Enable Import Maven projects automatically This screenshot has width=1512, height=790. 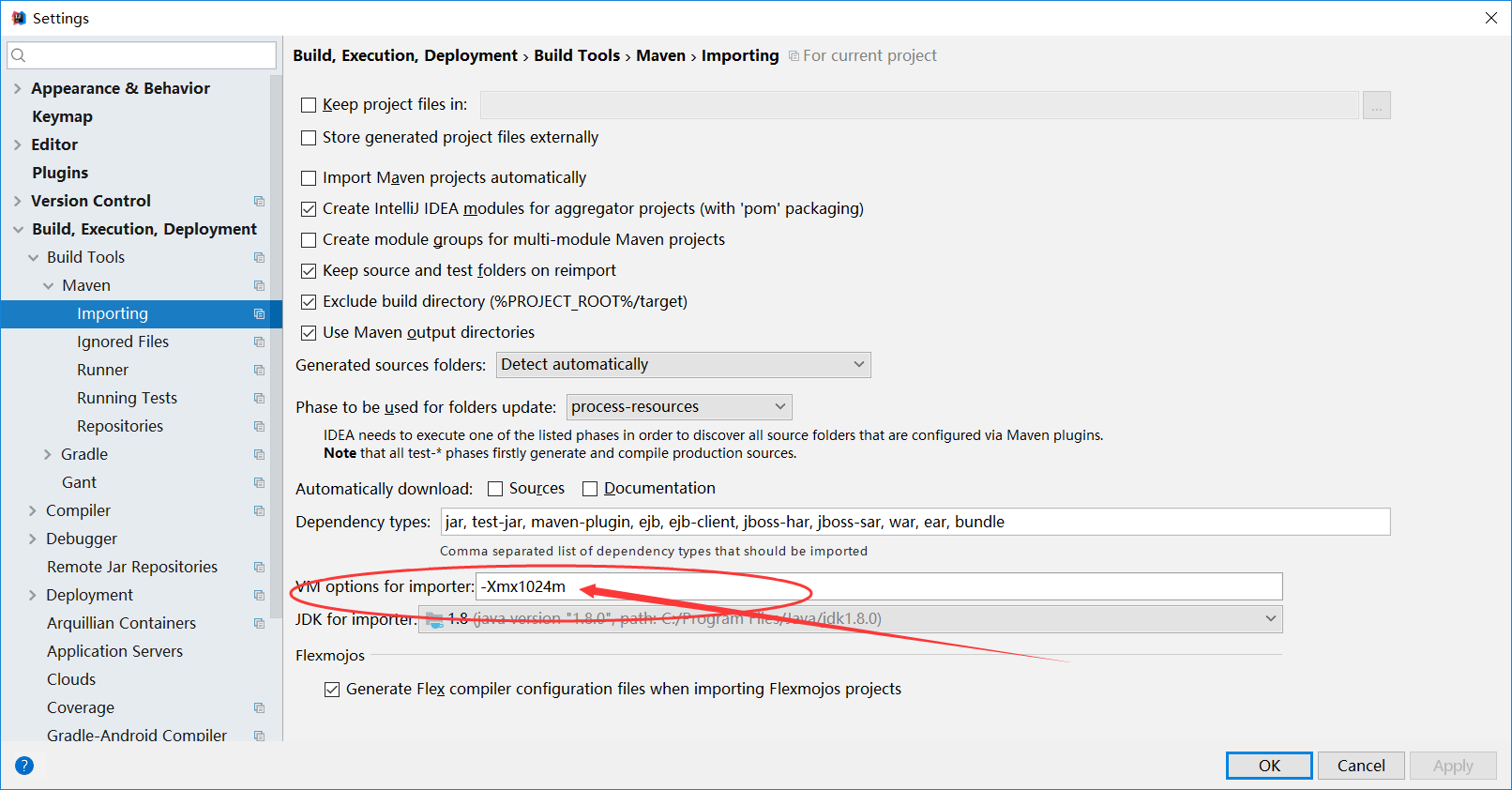(x=309, y=178)
